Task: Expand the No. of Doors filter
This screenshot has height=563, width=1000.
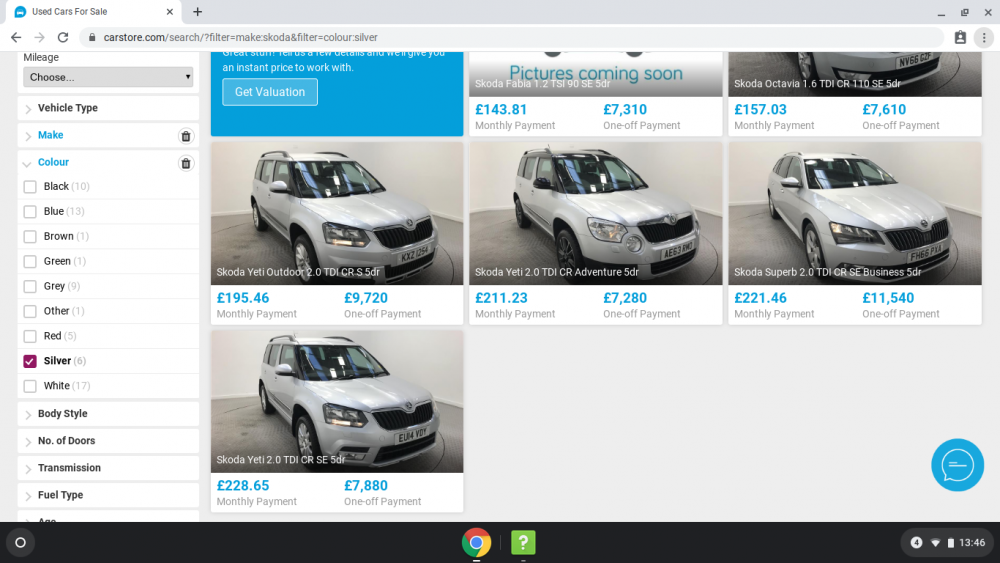Action: click(108, 441)
